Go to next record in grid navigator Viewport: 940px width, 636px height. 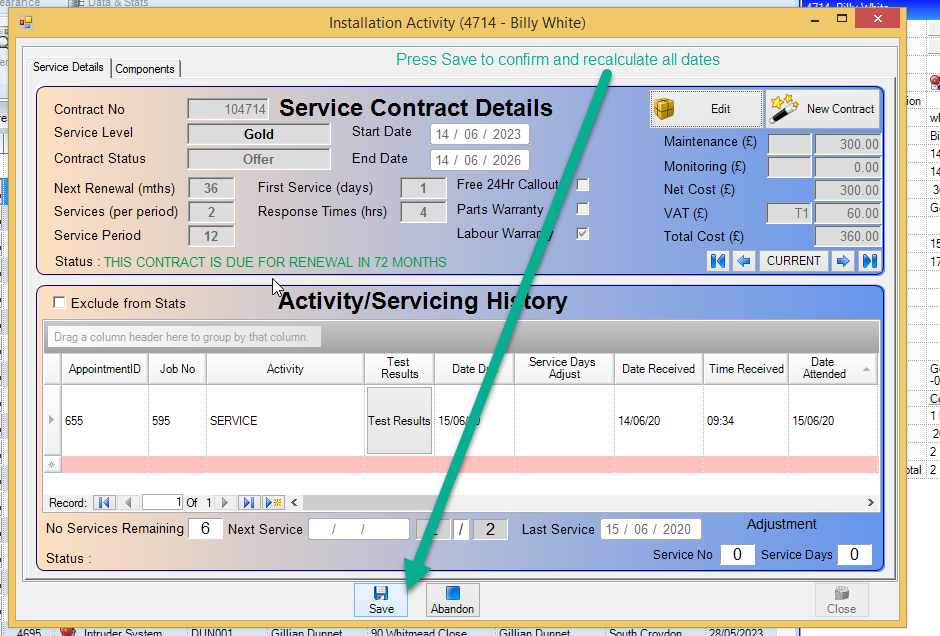pos(225,502)
